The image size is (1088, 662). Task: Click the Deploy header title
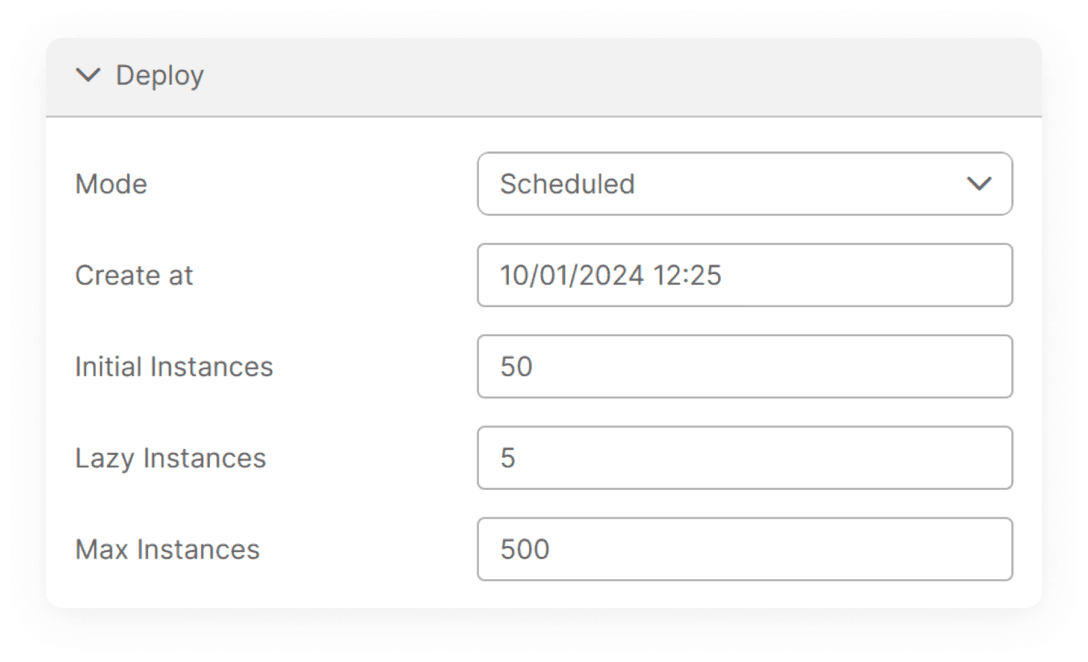(x=160, y=76)
